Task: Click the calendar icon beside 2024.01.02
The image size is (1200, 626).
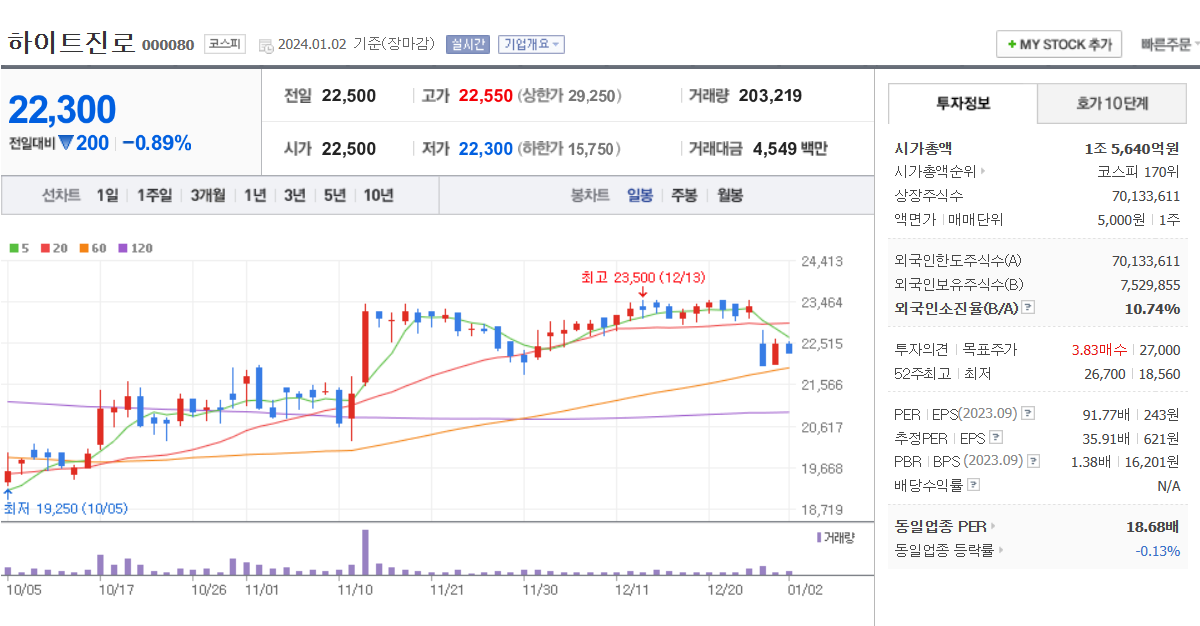Action: pyautogui.click(x=265, y=45)
